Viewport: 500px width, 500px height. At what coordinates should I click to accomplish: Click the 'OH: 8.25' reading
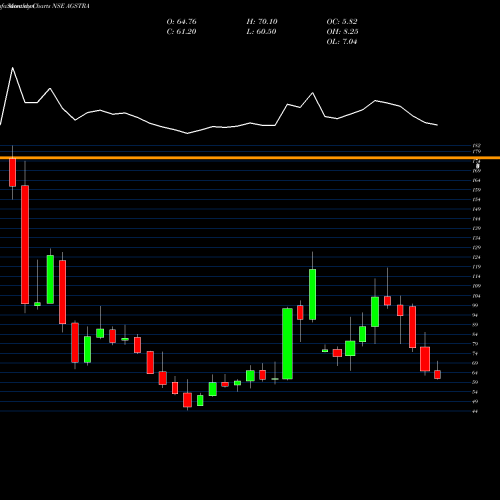[x=342, y=32]
